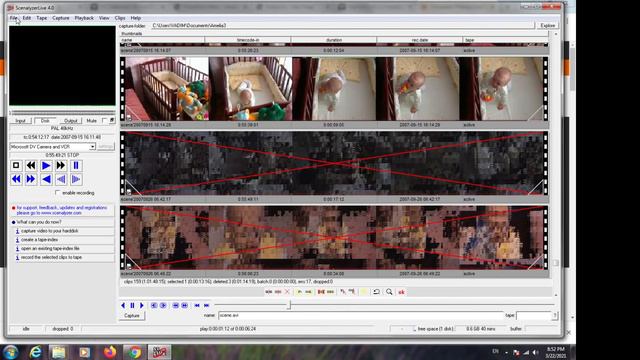Click the clip playback position slider thumb
Image resolution: width=640 pixels, height=360 pixels.
pos(289,305)
